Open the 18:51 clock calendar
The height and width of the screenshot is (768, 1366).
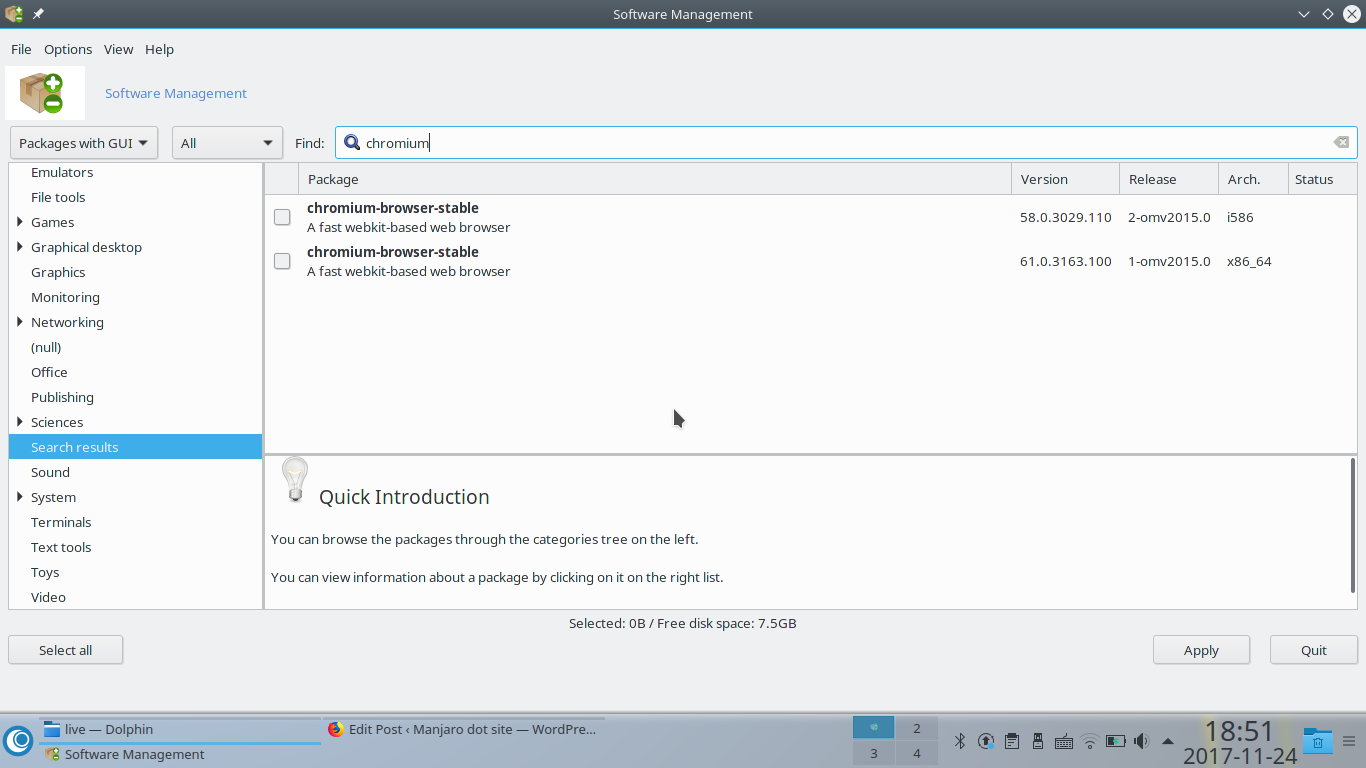pyautogui.click(x=1239, y=743)
